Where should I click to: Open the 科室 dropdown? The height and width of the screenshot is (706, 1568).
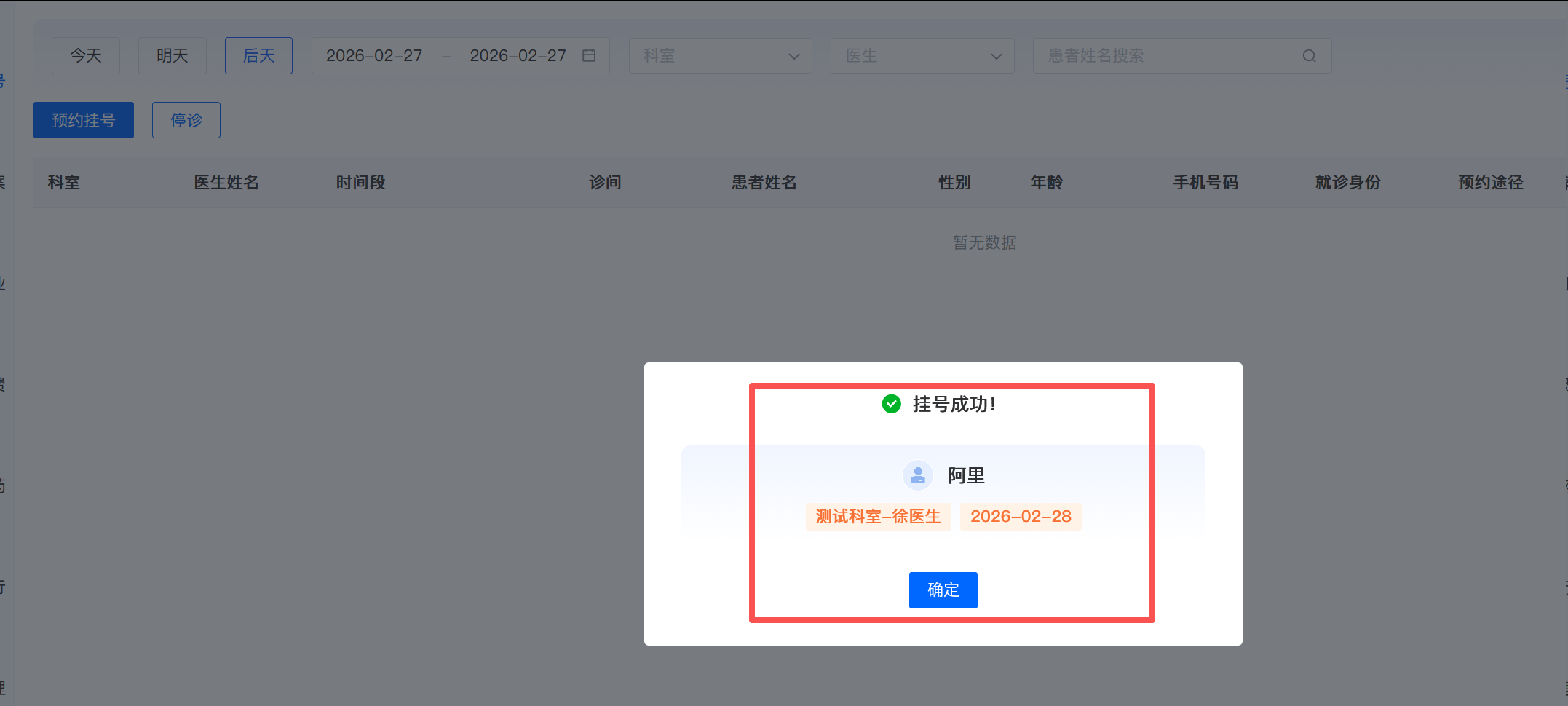720,56
